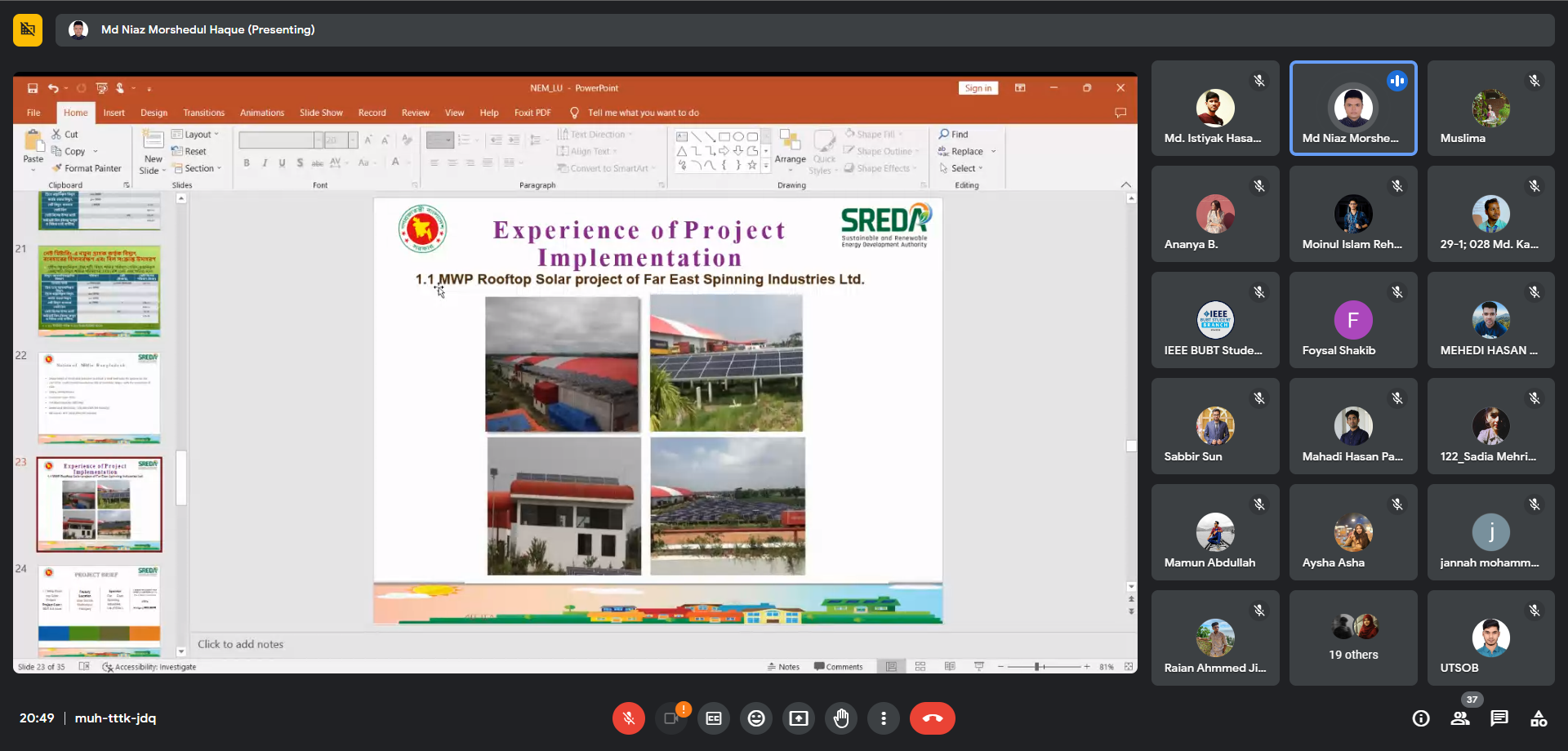Viewport: 1568px width, 751px height.
Task: Open the meeting details info icon
Action: pos(1421,718)
